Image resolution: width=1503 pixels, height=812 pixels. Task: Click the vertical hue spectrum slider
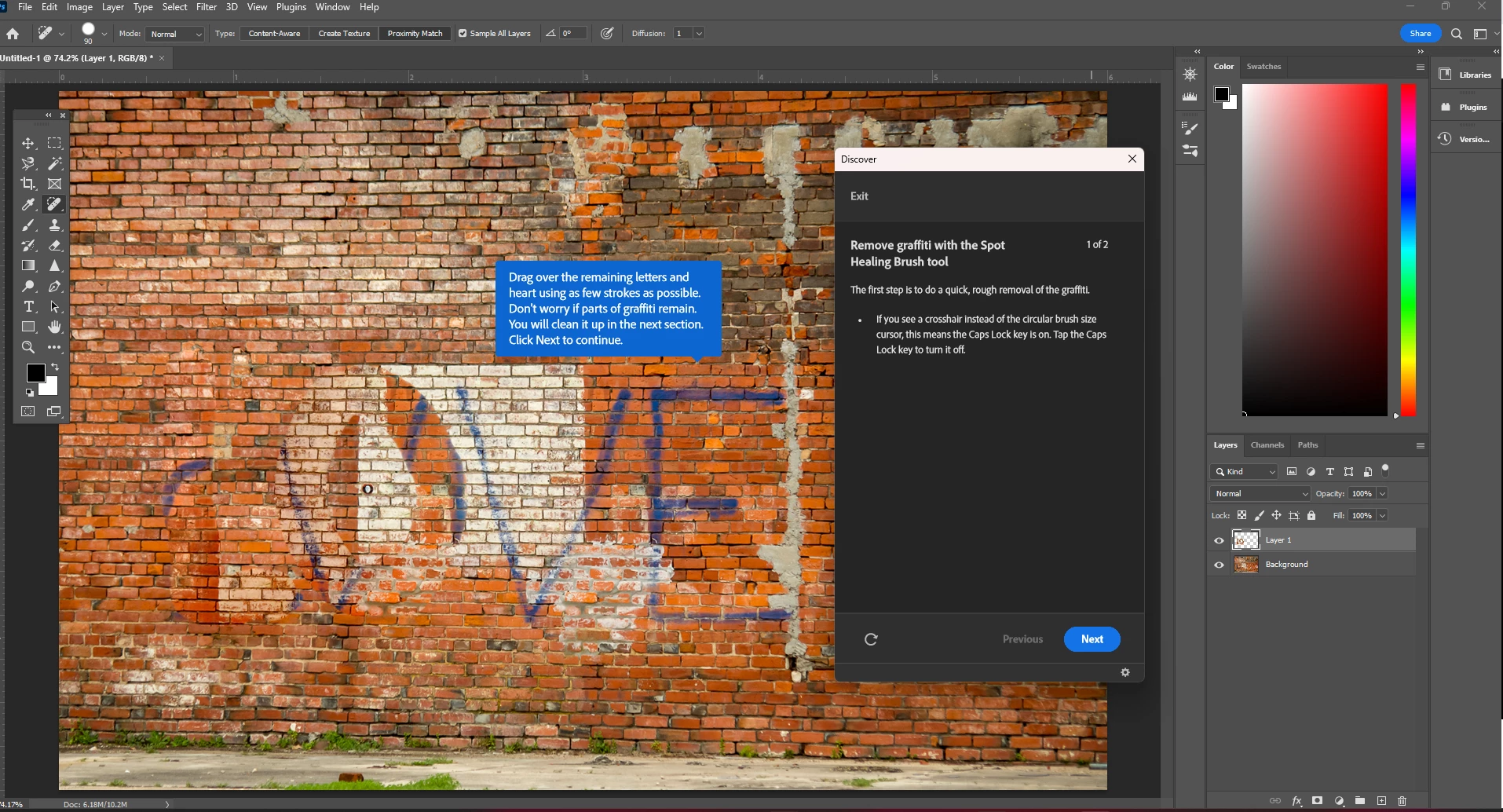[x=1409, y=250]
